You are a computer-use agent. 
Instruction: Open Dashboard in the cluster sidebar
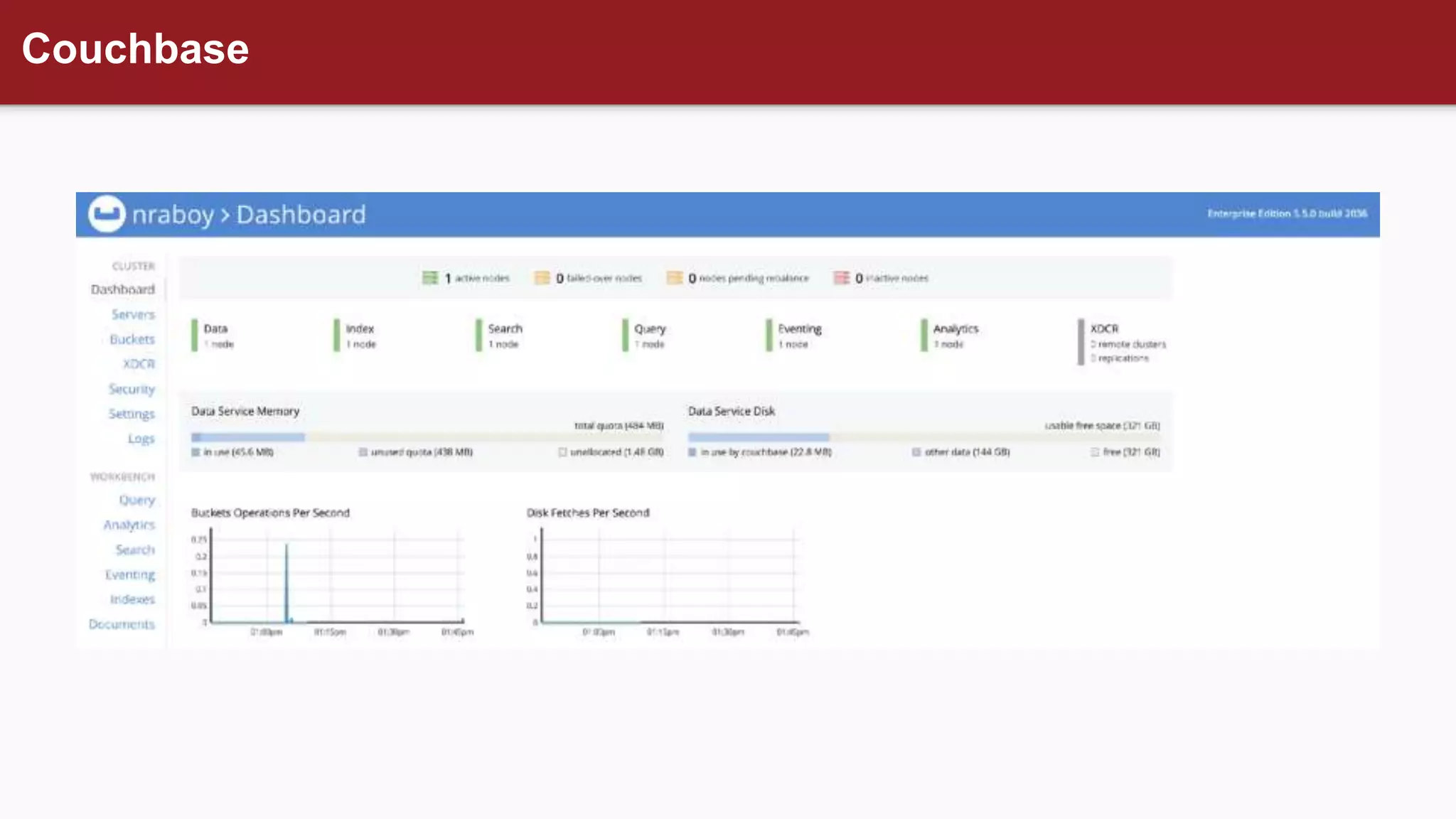122,289
